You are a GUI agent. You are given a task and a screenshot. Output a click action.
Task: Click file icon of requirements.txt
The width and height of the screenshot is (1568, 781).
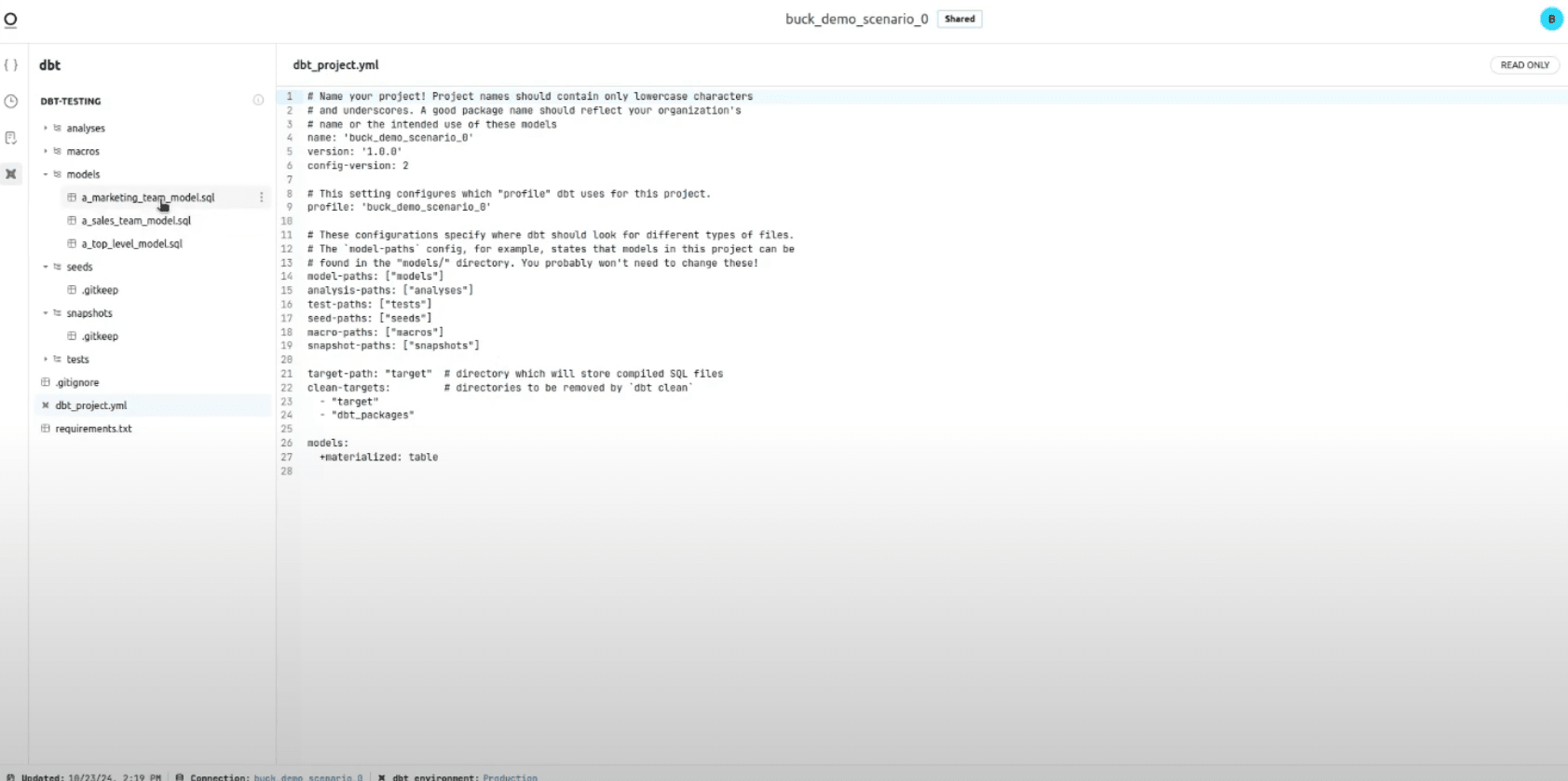pyautogui.click(x=46, y=429)
